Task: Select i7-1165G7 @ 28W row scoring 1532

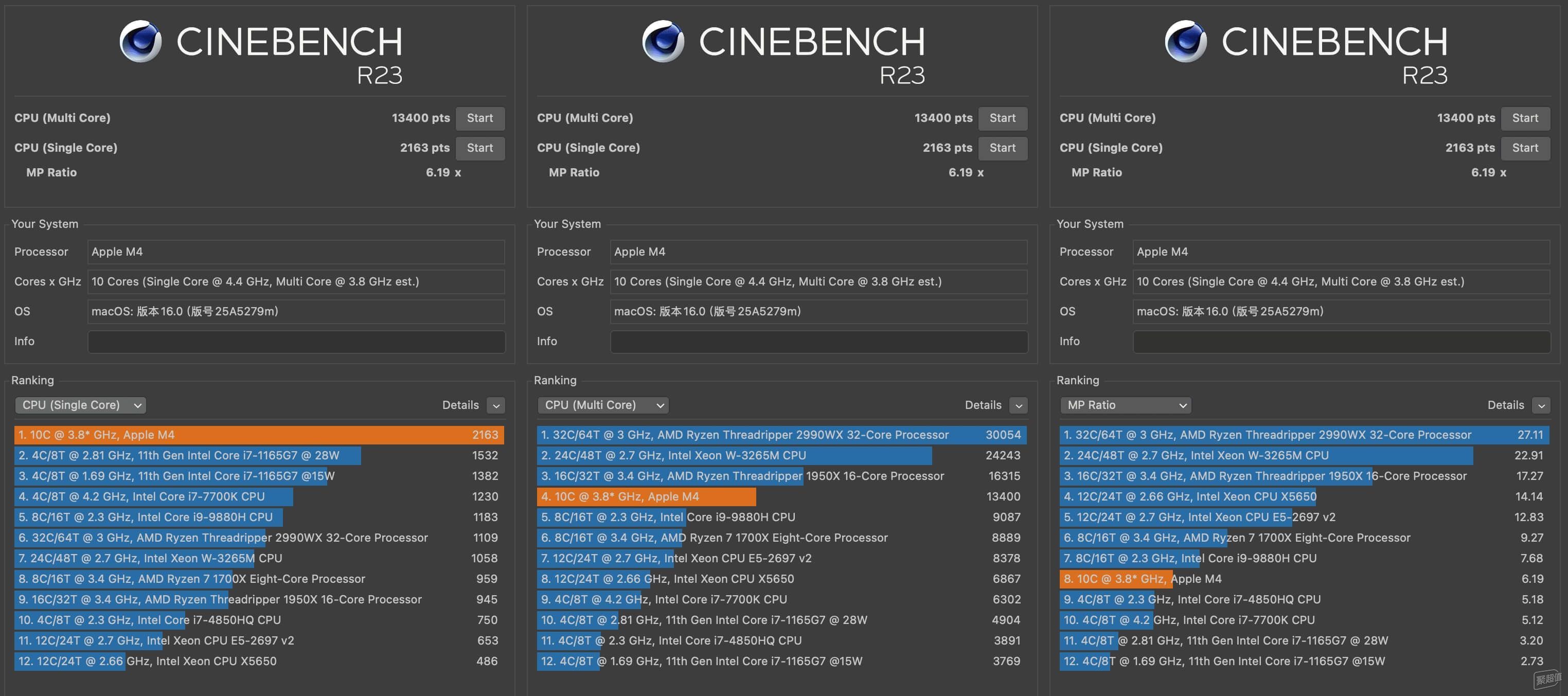Action: pos(259,455)
